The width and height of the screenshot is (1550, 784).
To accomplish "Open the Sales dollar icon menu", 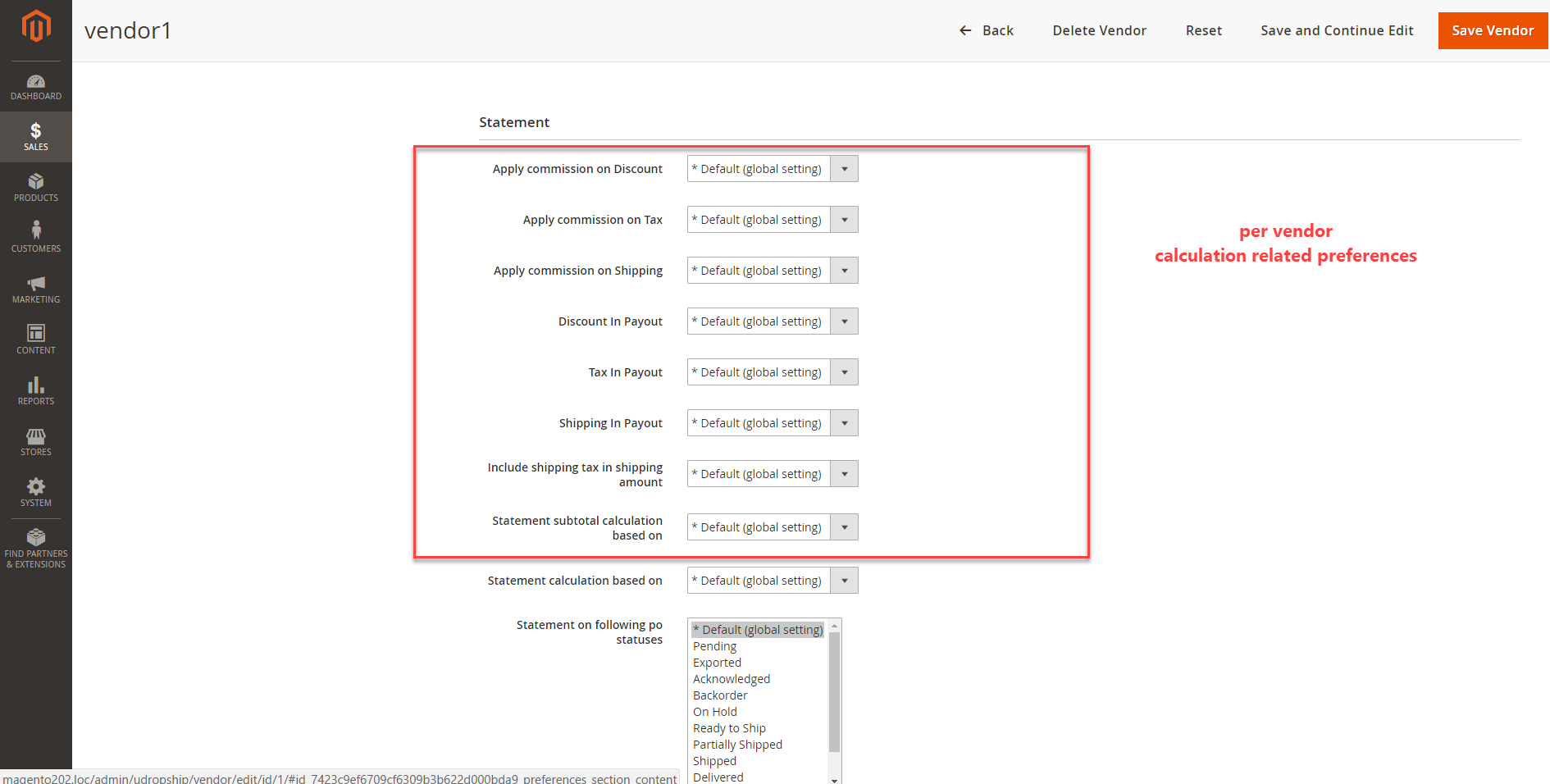I will point(36,137).
